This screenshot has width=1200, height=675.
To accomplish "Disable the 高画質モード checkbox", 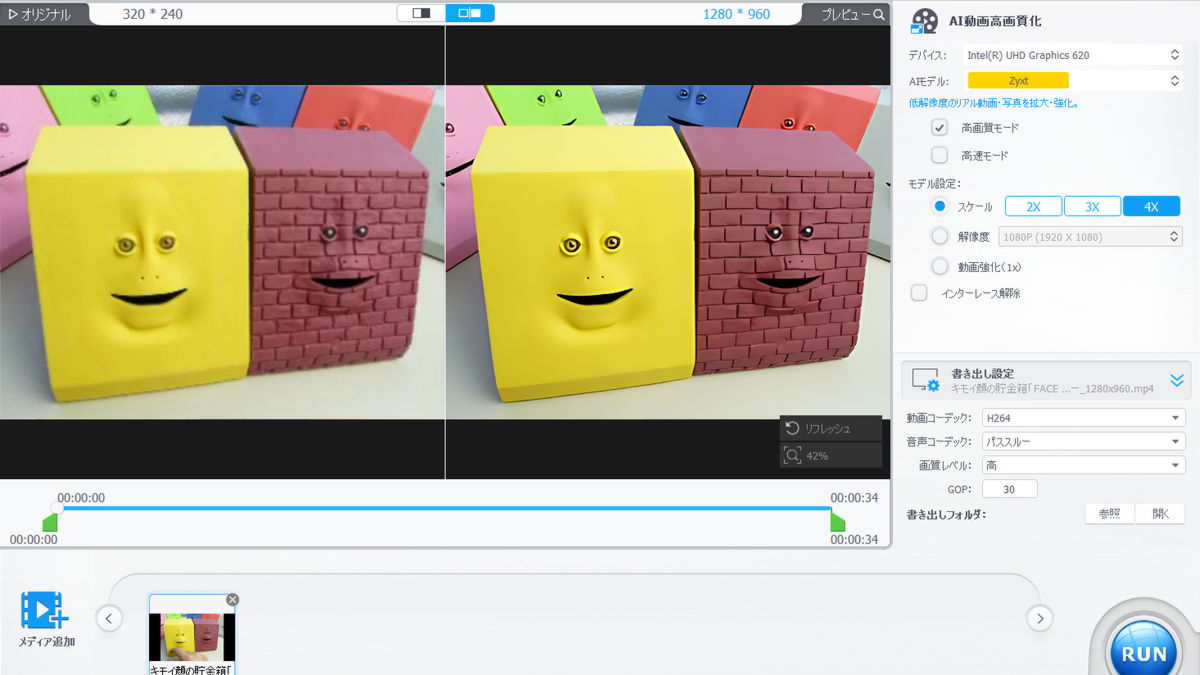I will point(938,127).
